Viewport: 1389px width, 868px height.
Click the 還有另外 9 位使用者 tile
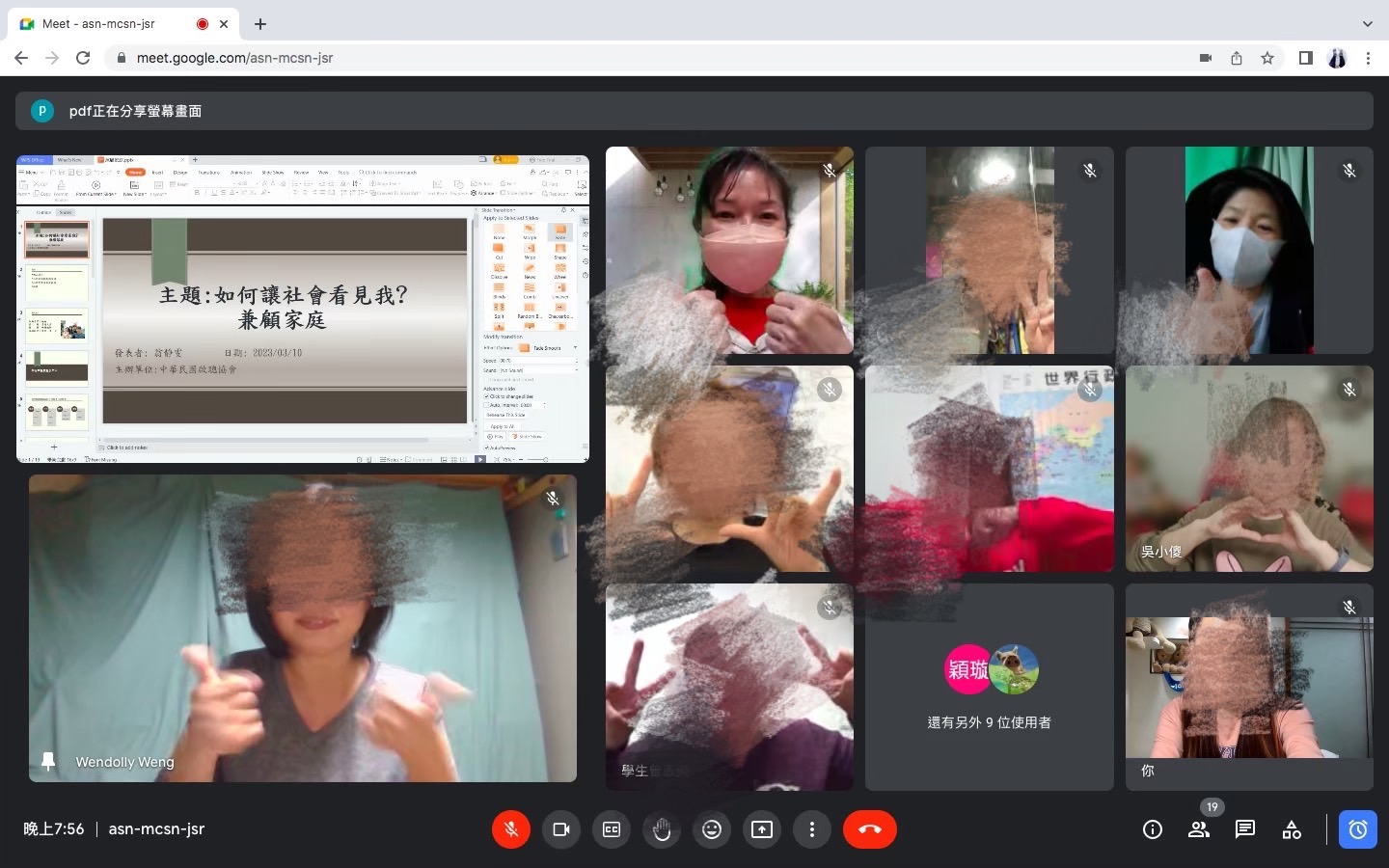point(989,687)
